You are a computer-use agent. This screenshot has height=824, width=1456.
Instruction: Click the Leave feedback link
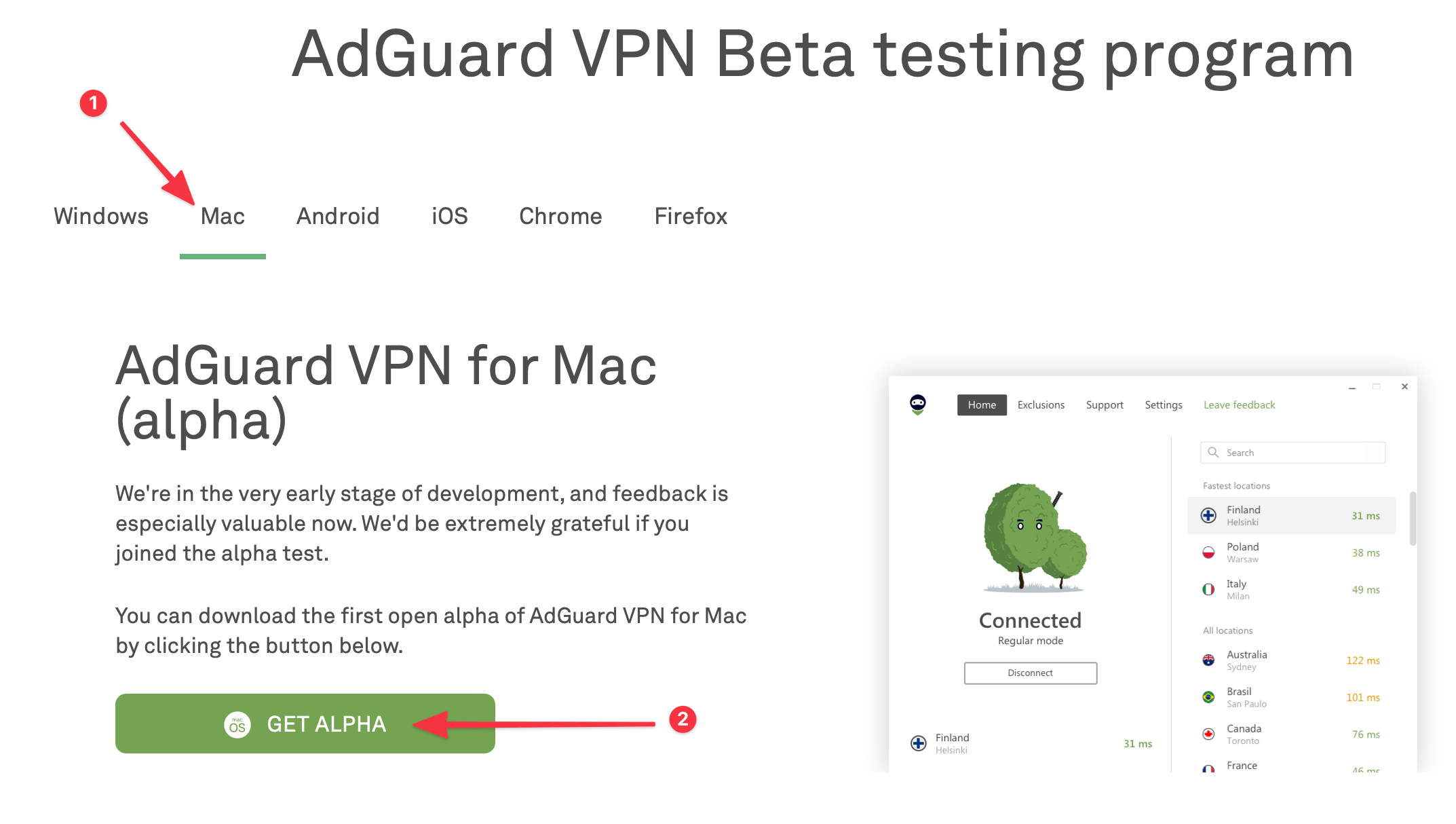(1240, 405)
